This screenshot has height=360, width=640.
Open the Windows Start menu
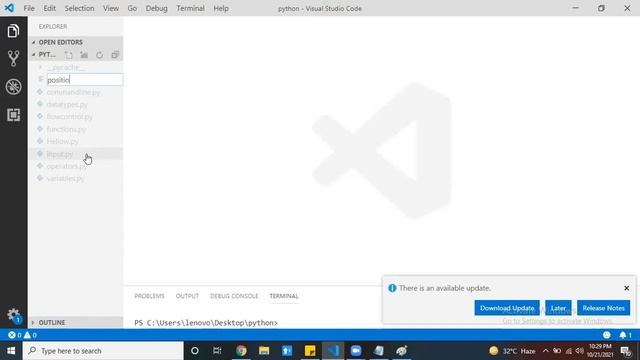[x=11, y=351]
